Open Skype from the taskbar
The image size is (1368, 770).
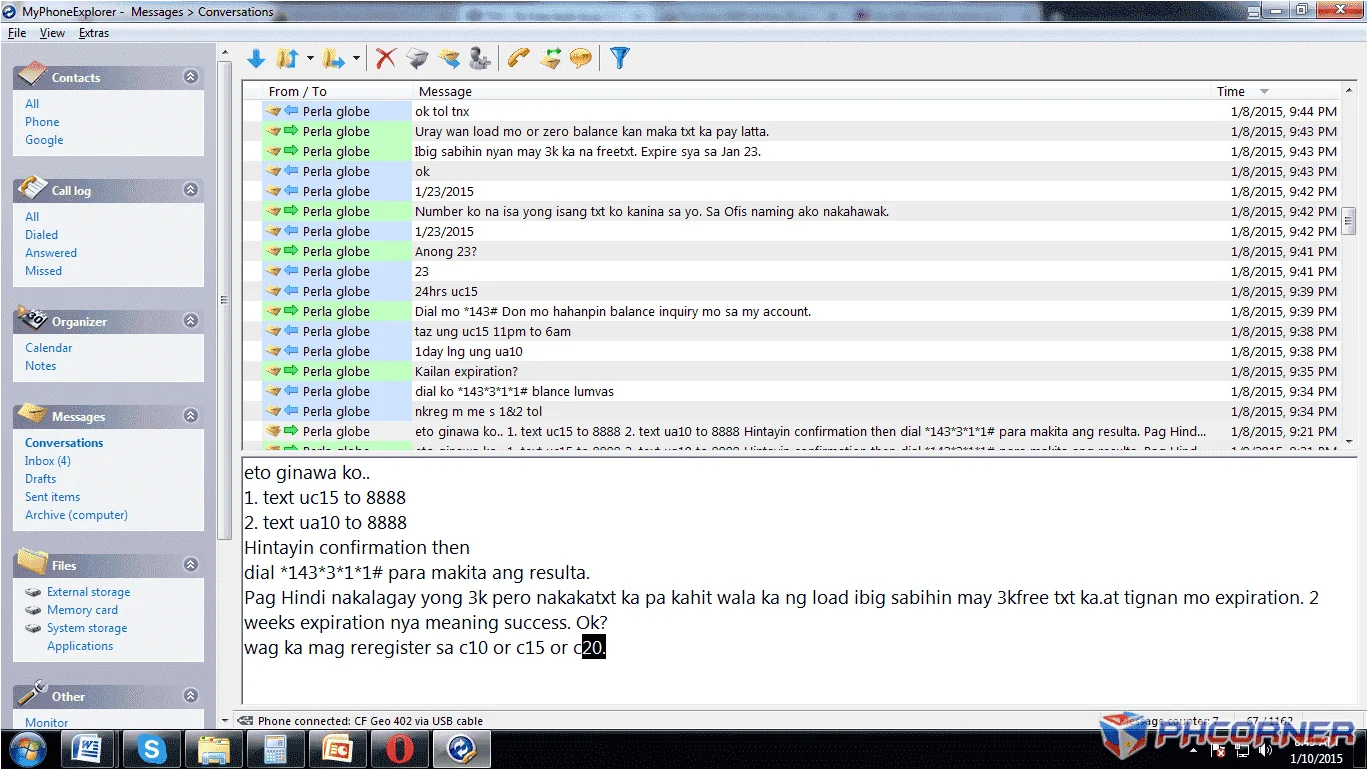[153, 749]
